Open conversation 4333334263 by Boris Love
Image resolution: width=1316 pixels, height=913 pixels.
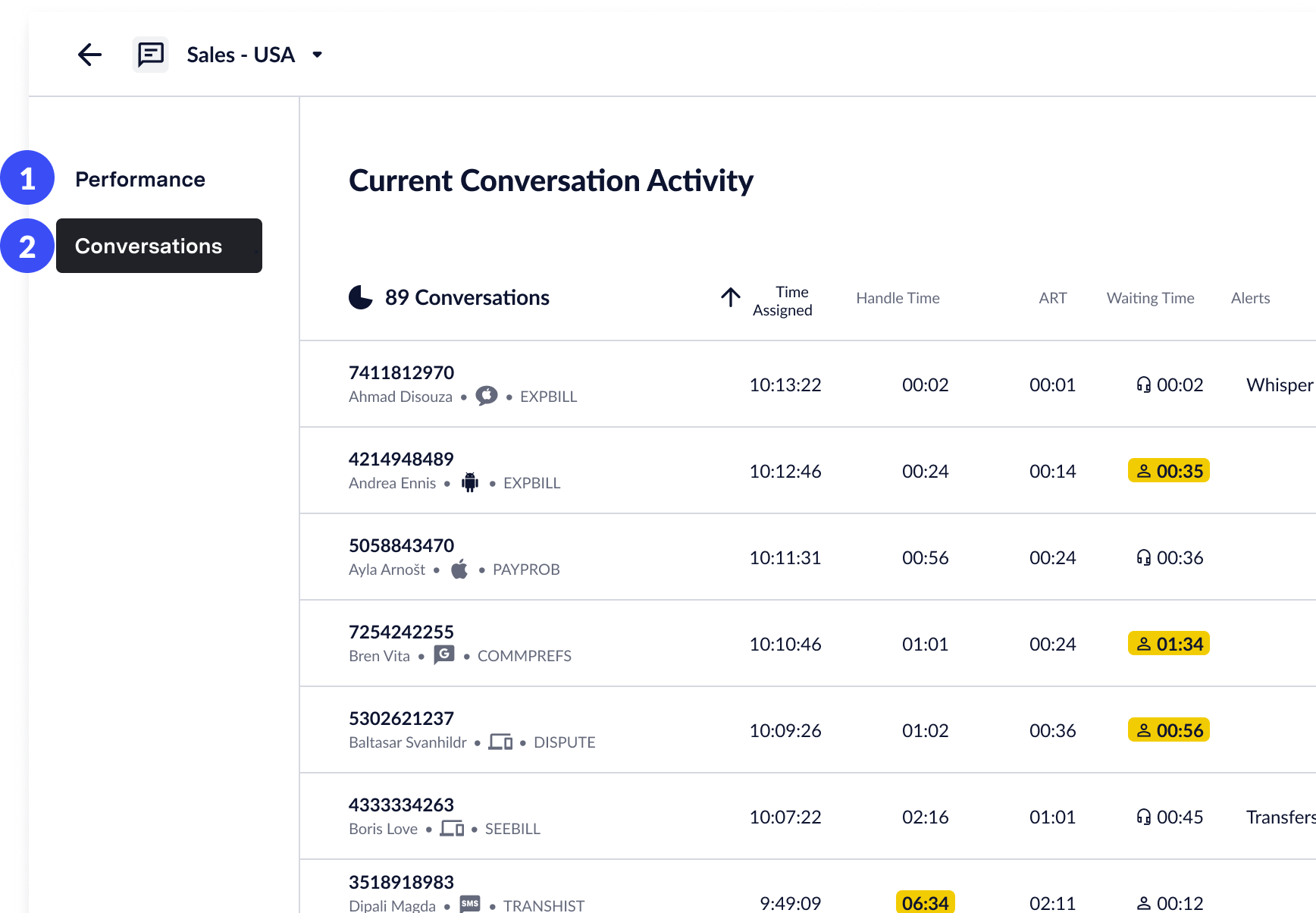[401, 805]
